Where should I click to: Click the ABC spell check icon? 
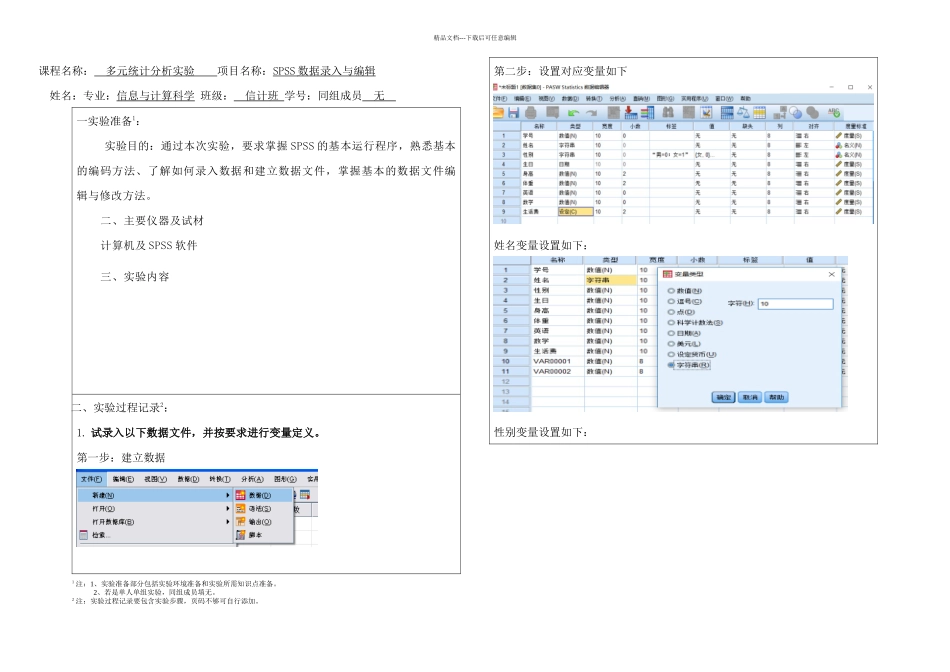pyautogui.click(x=834, y=112)
